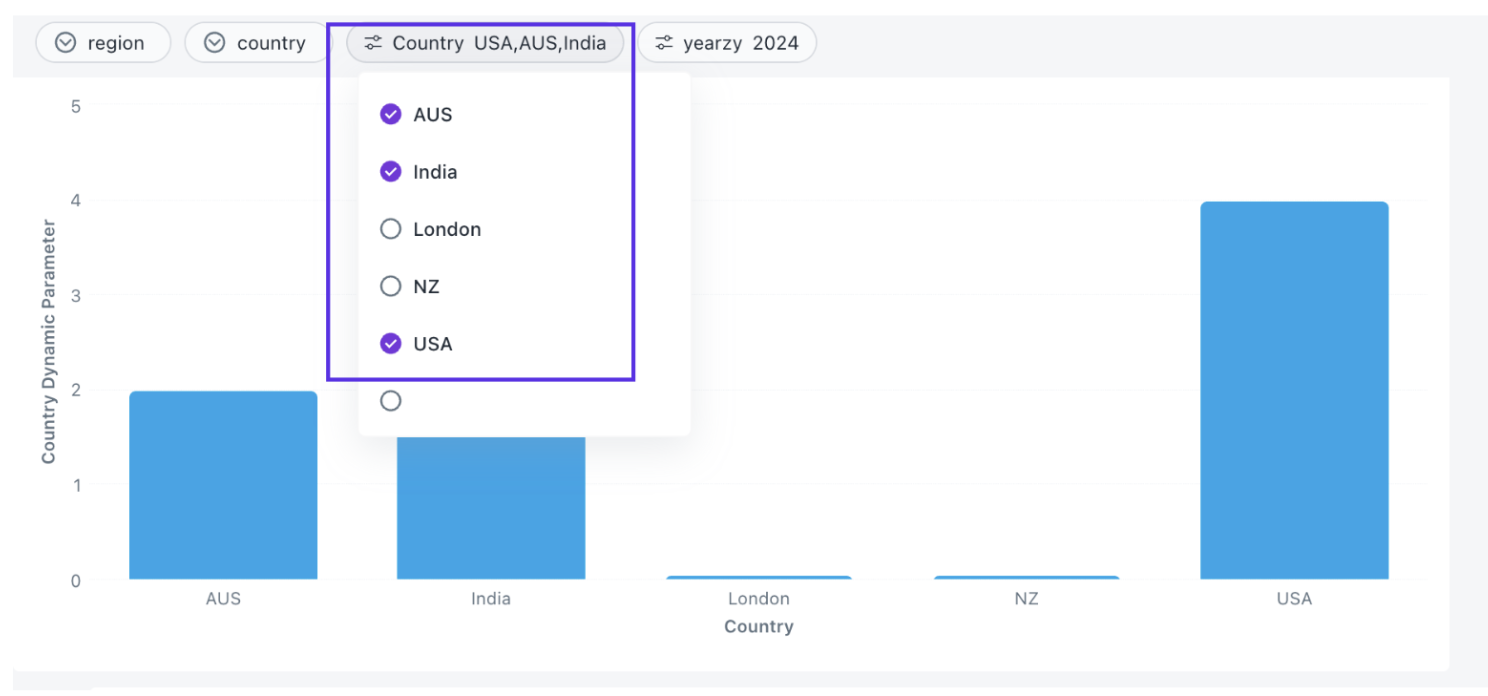This screenshot has height=696, width=1488.
Task: Open the yearzy 2024 parameter dropdown
Action: [727, 43]
